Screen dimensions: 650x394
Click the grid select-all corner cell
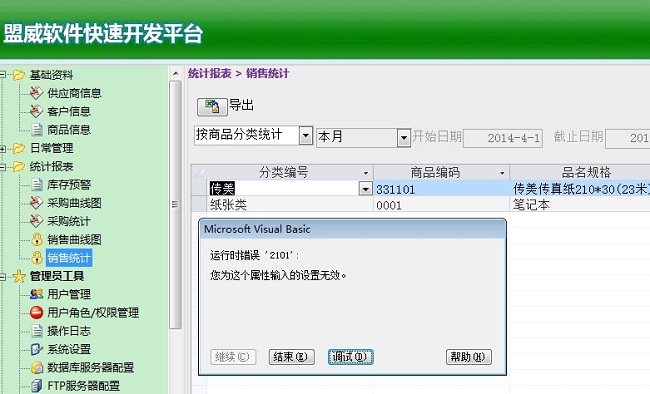click(x=199, y=172)
